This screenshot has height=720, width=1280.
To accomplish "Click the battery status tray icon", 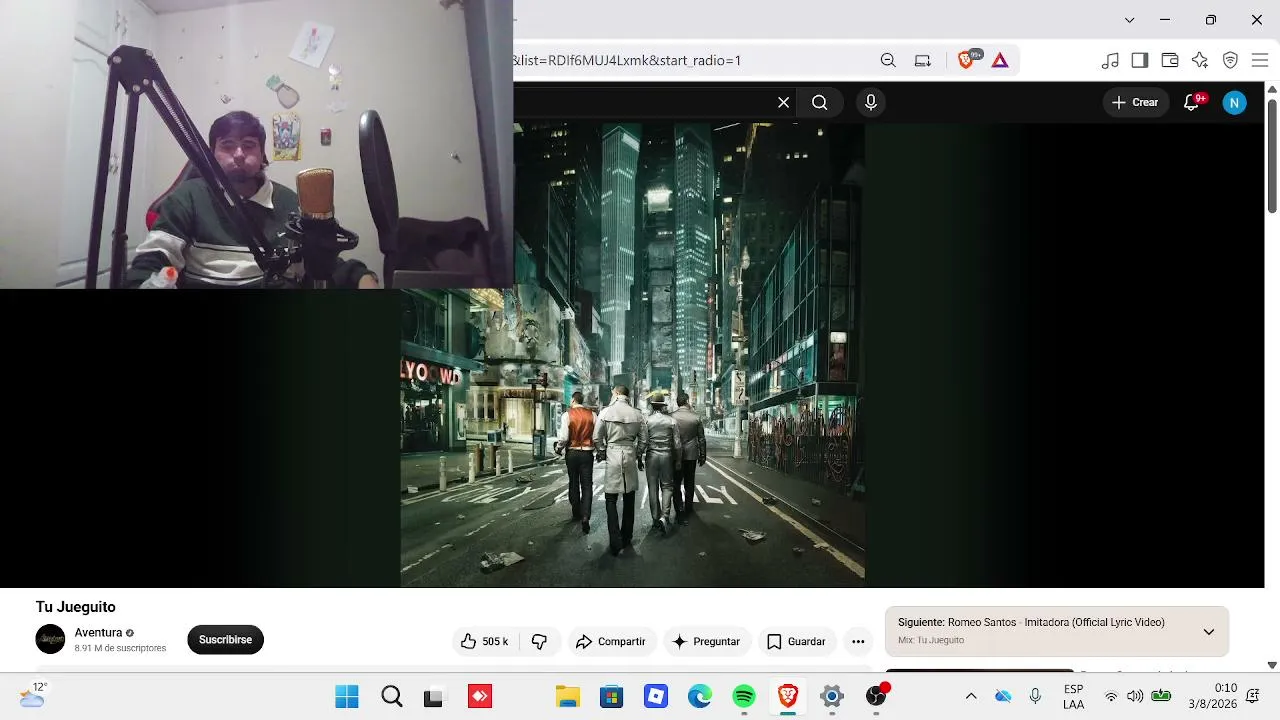I will 1161,696.
